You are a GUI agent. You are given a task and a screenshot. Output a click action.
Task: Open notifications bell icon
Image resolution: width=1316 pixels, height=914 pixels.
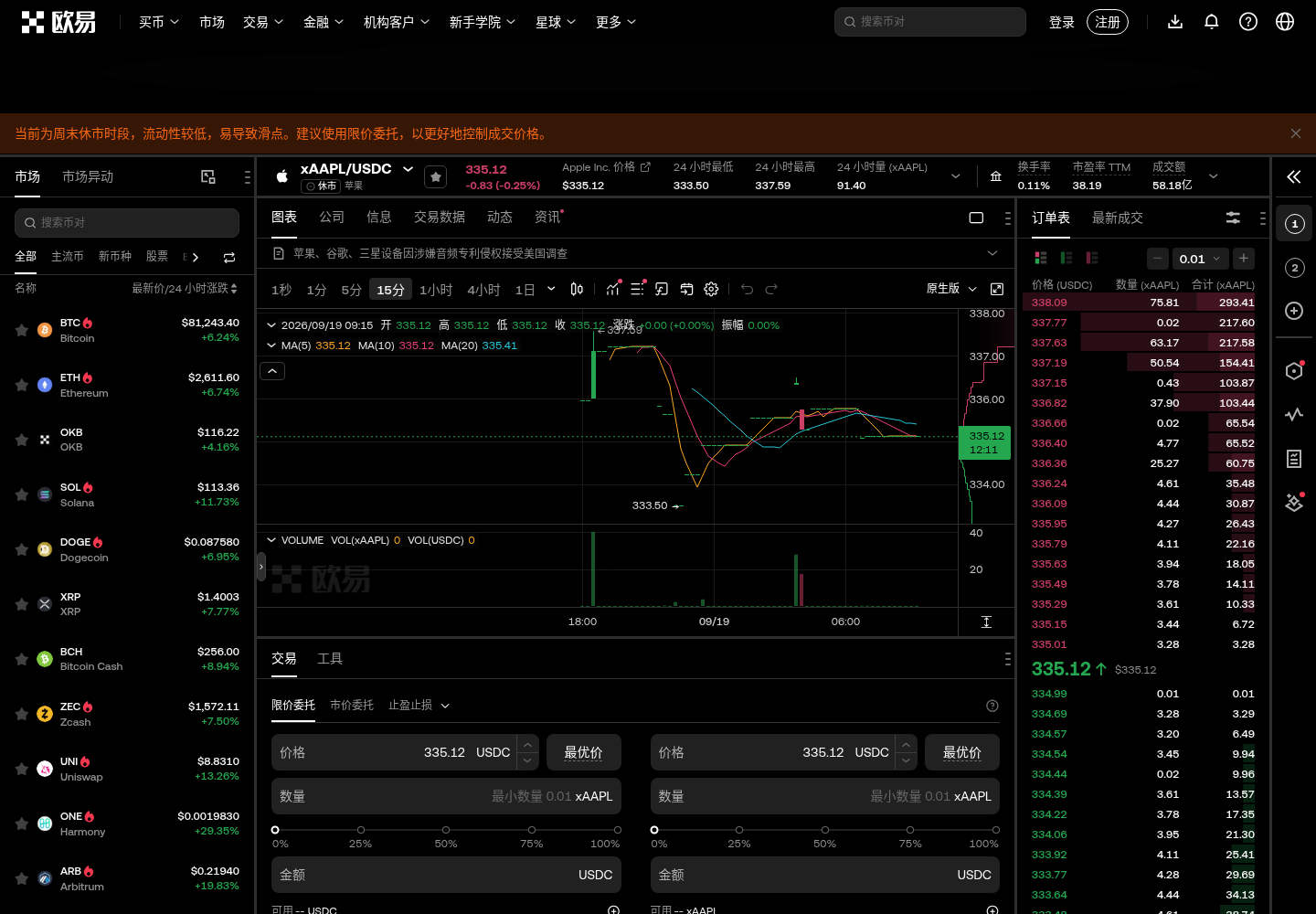(1212, 22)
